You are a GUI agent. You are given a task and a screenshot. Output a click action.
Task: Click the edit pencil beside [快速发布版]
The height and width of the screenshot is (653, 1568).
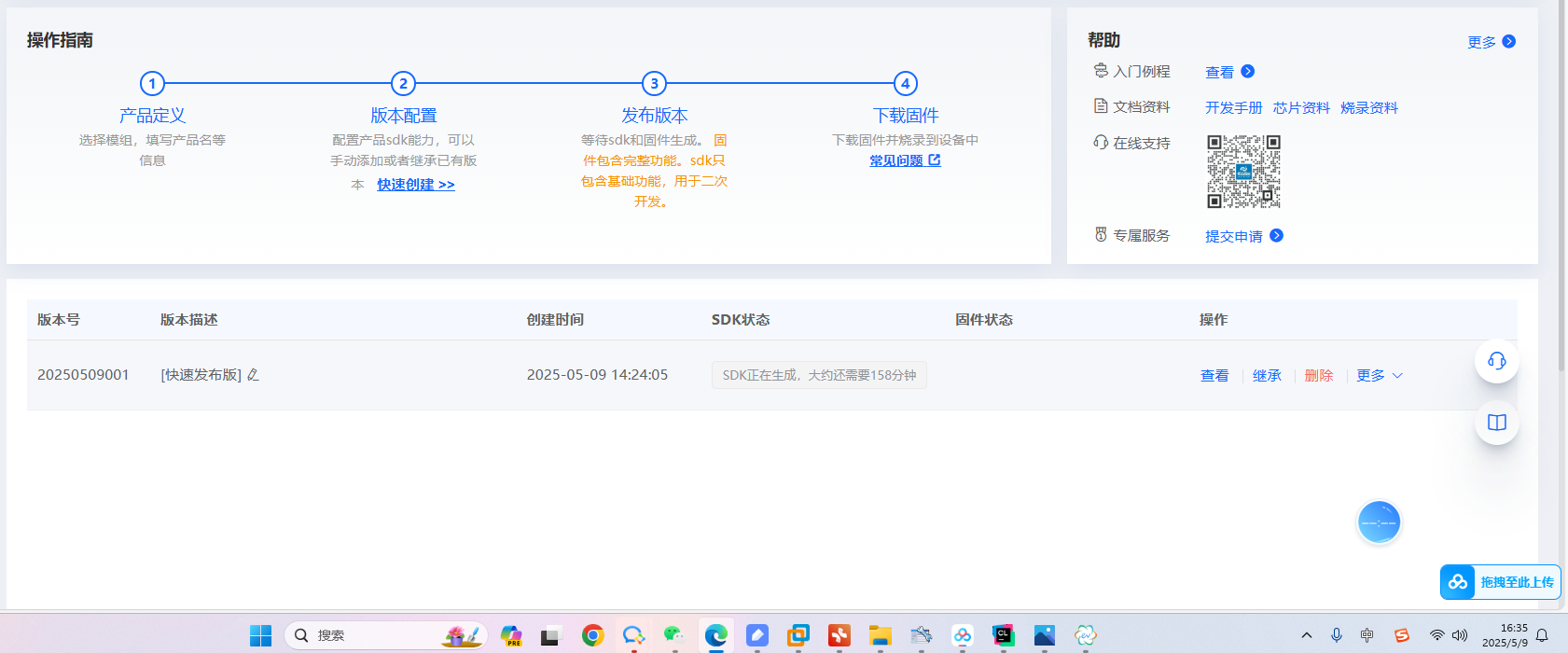coord(253,374)
